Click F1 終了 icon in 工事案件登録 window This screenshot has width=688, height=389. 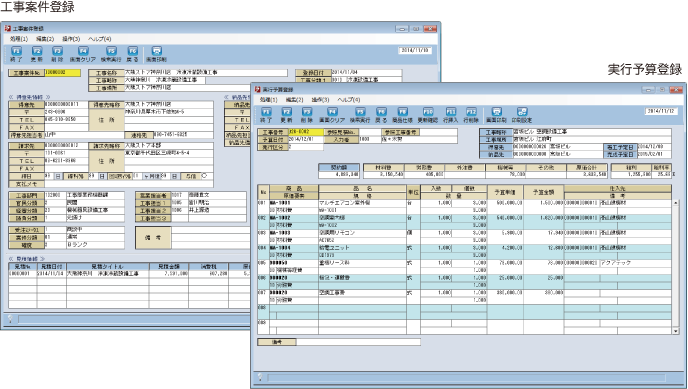[x=16, y=54]
